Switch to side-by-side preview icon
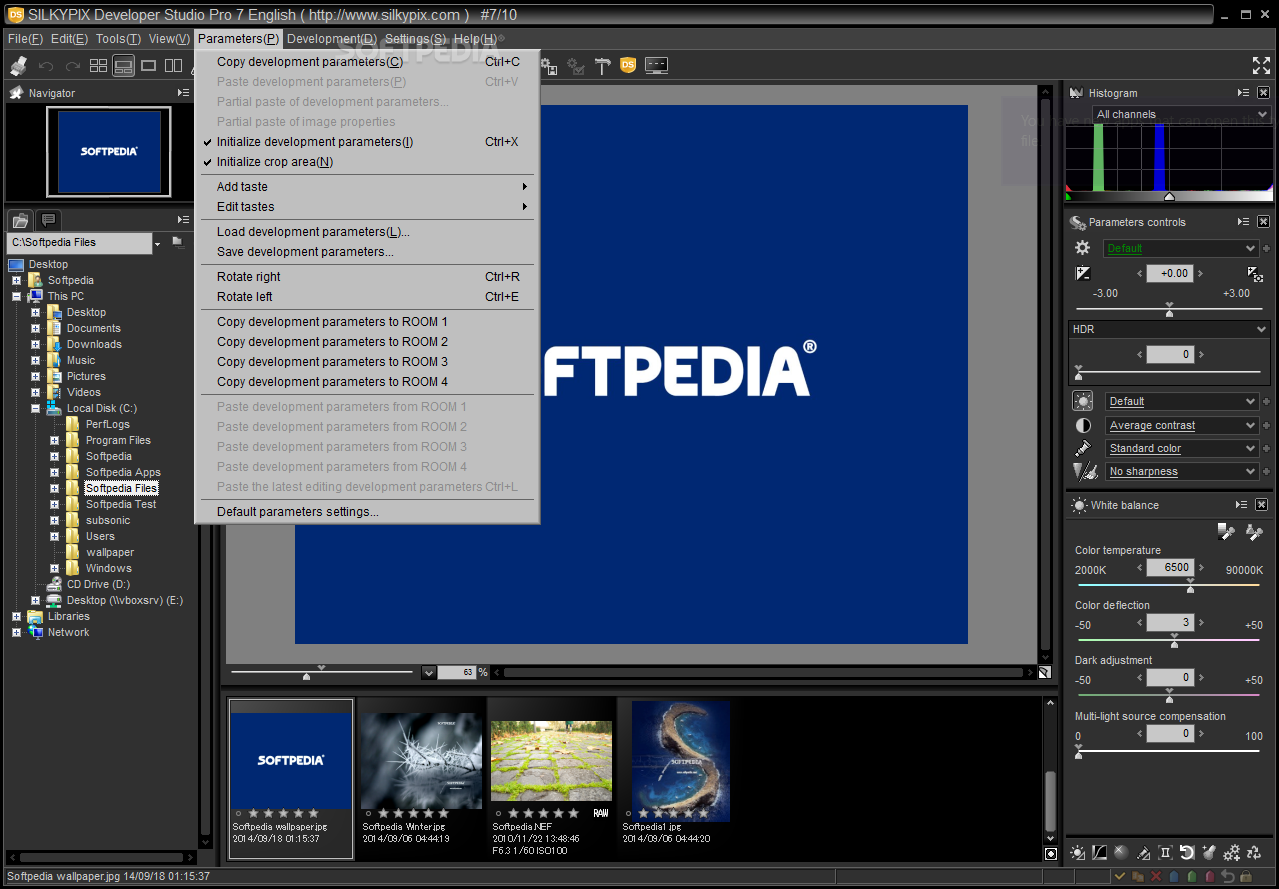 click(173, 66)
